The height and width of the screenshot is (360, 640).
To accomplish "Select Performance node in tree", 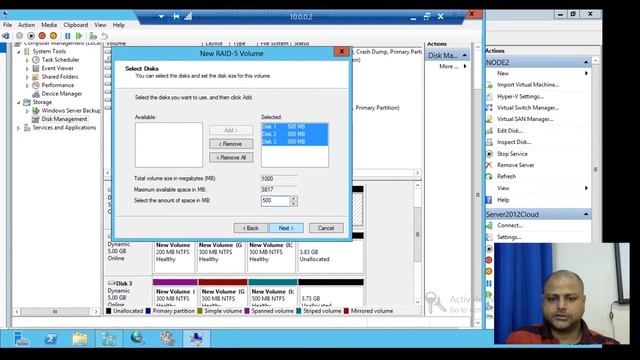I will [x=58, y=85].
